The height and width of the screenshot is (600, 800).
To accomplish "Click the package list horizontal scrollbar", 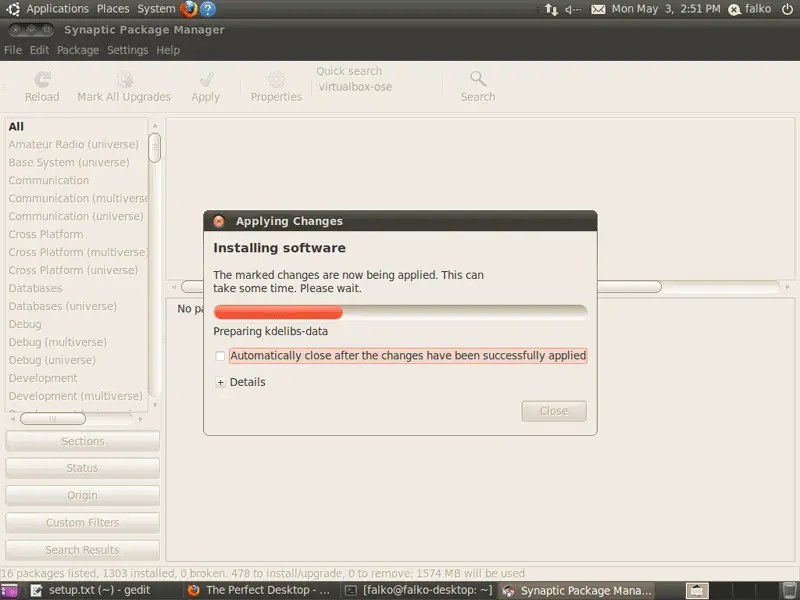I will point(421,287).
